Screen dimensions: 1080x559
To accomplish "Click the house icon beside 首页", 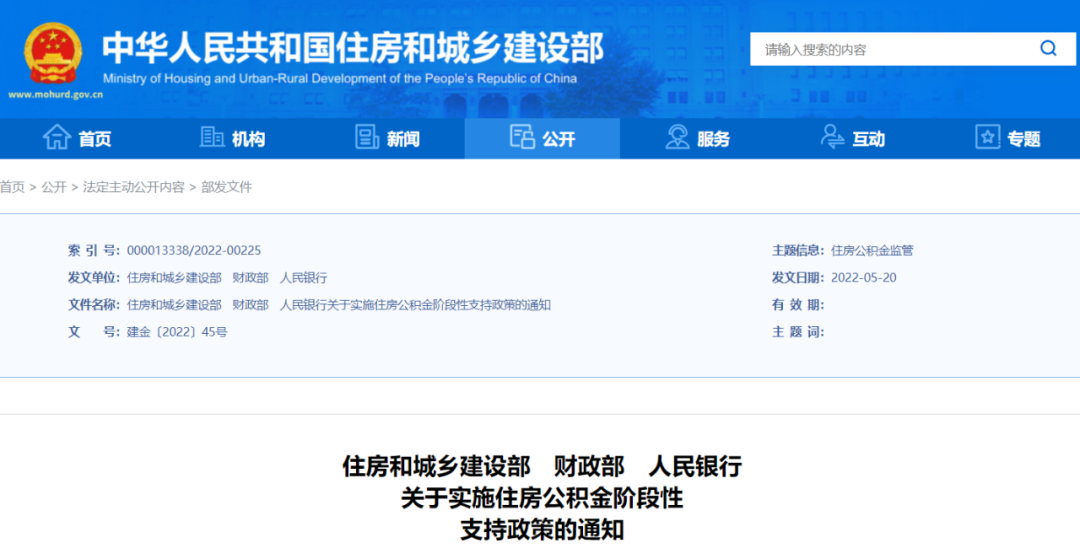I will (x=56, y=138).
